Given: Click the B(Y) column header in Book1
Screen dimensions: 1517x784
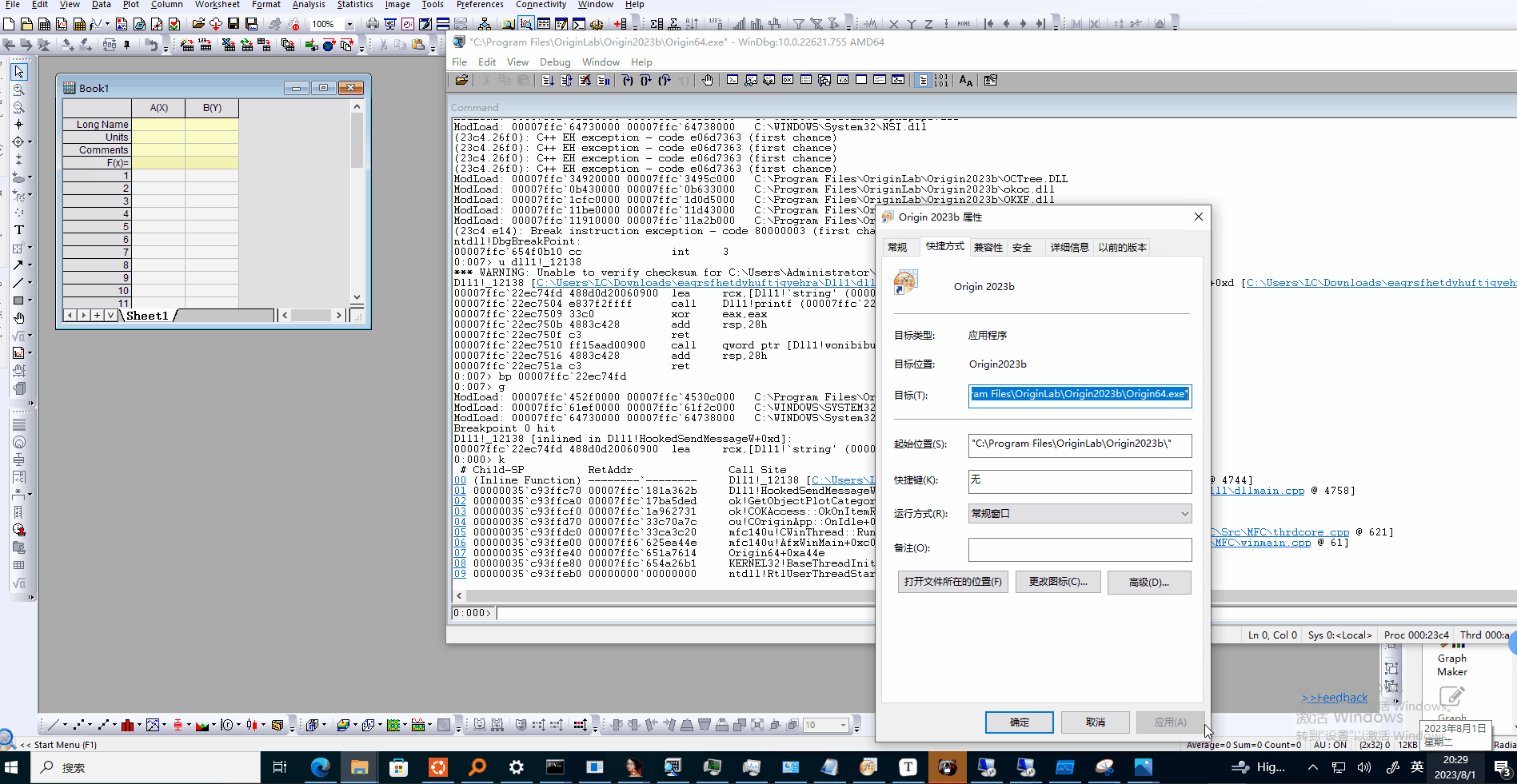Looking at the screenshot, I should click(212, 108).
